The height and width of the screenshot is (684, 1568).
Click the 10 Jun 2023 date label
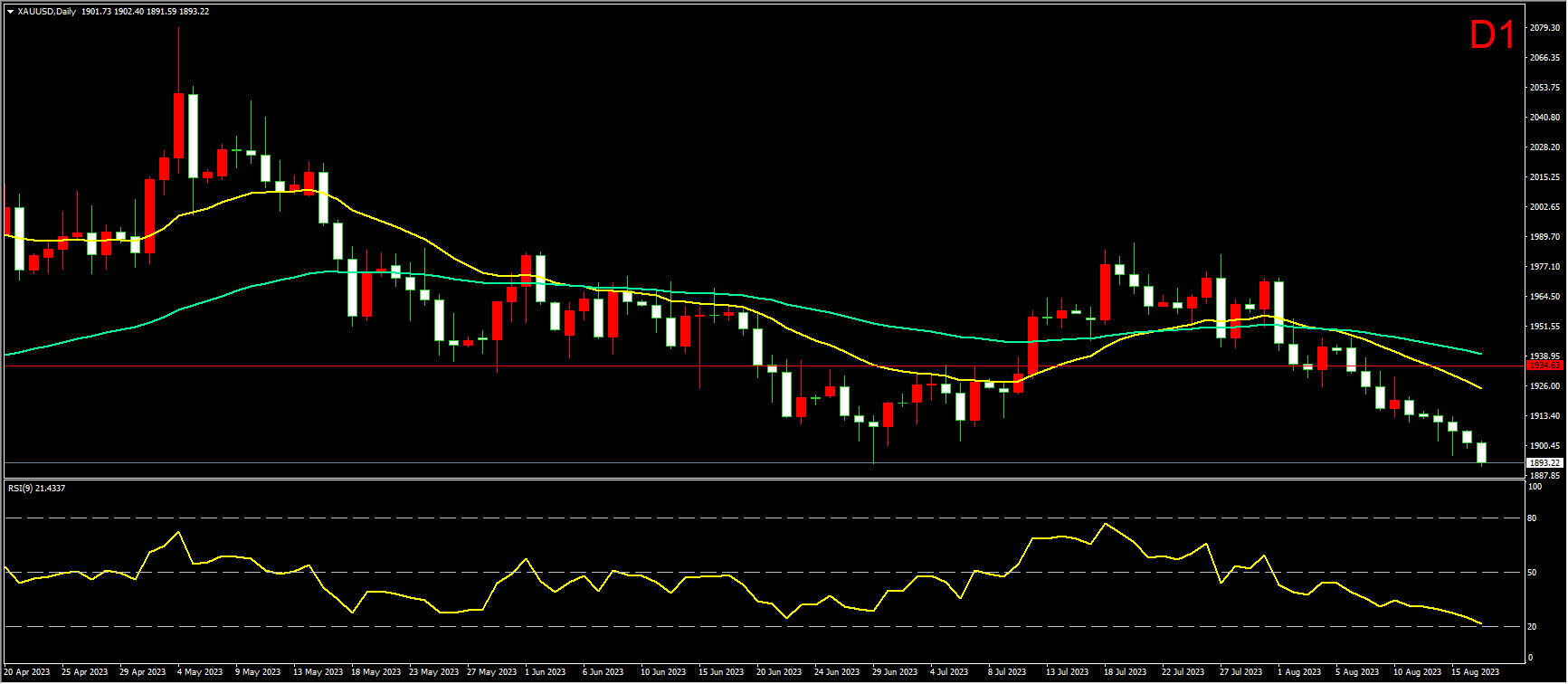pyautogui.click(x=664, y=672)
